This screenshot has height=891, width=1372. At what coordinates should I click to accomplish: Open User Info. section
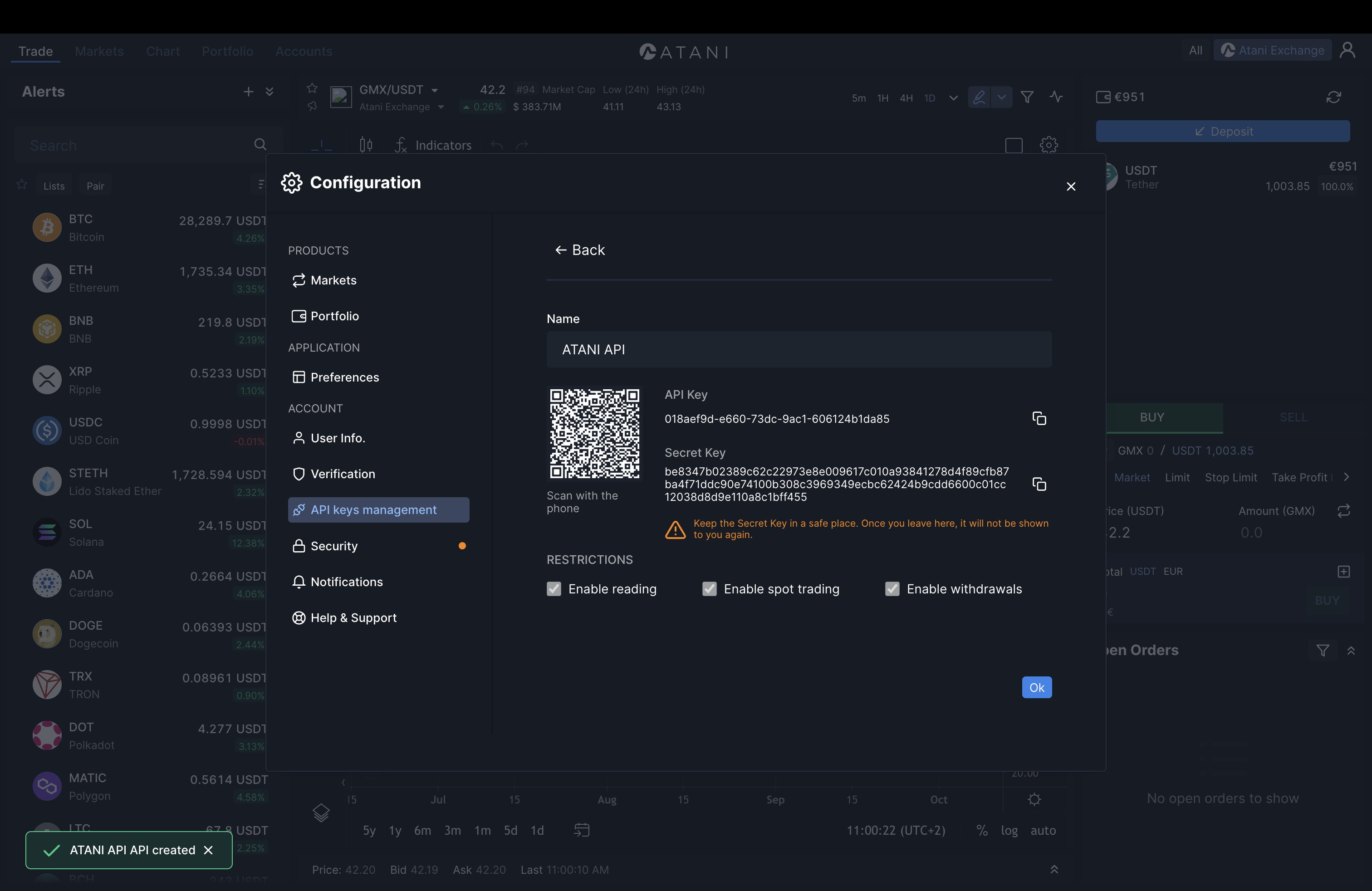coord(379,438)
